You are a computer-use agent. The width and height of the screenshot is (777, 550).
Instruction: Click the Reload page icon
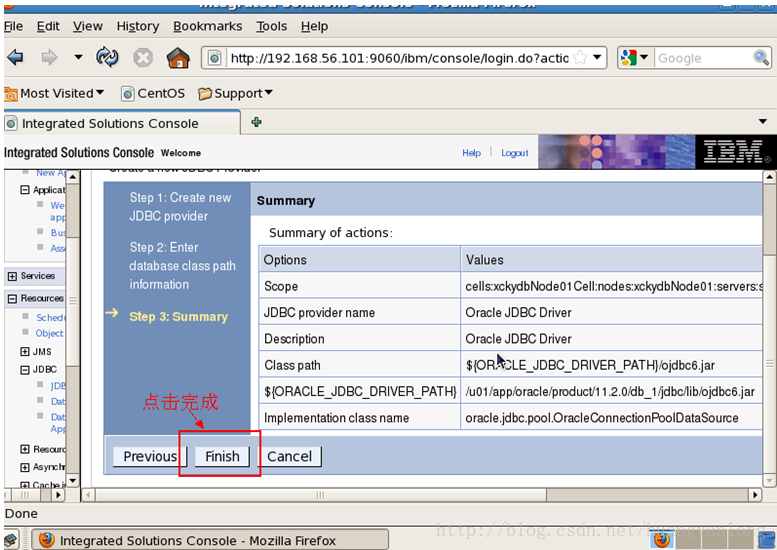pyautogui.click(x=107, y=57)
